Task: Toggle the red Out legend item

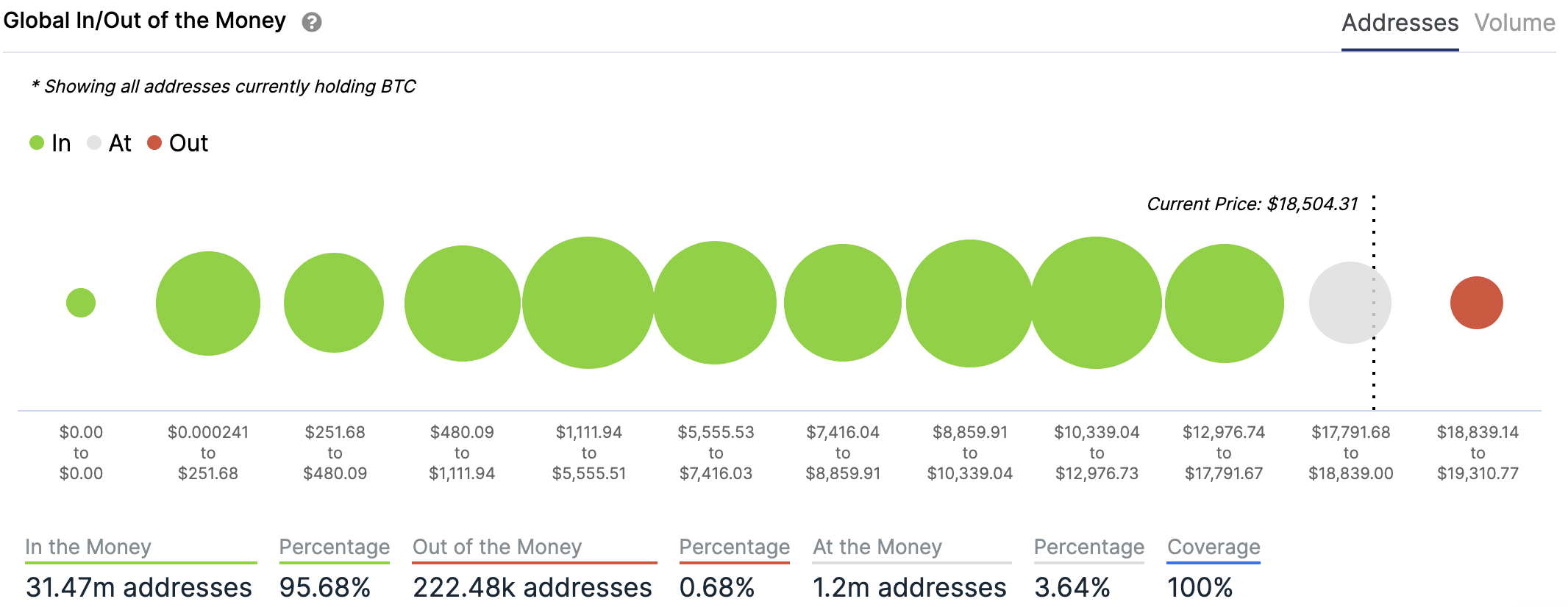Action: tap(178, 143)
